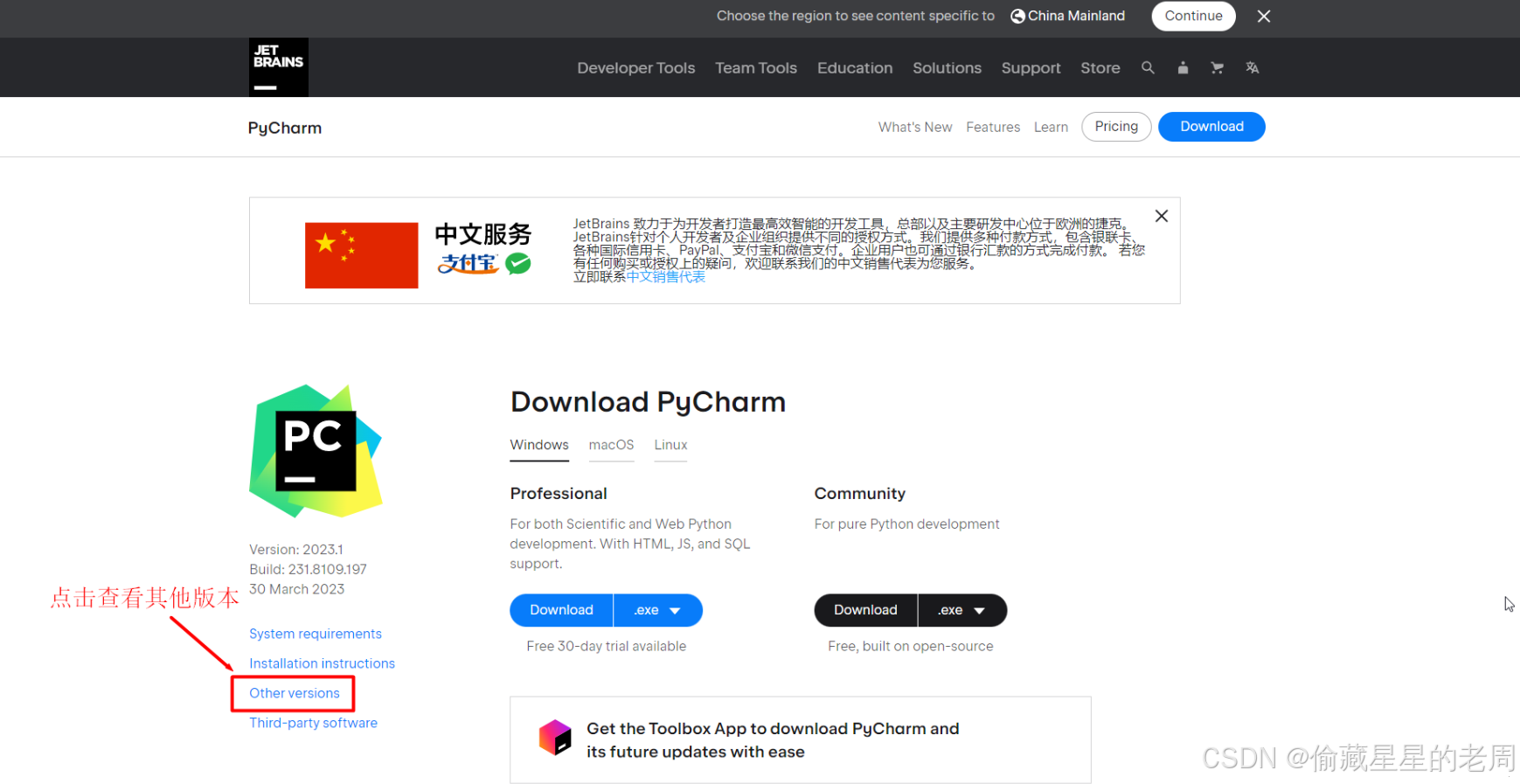
Task: Switch to the Windows tab
Action: coord(539,445)
